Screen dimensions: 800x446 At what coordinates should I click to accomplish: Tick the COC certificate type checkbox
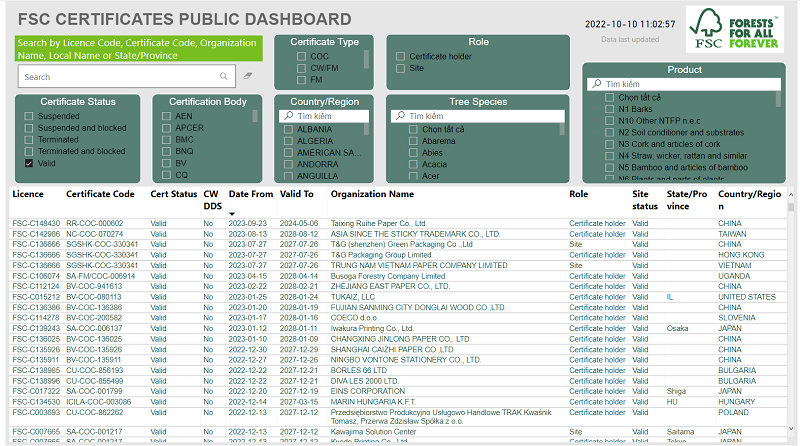click(x=299, y=57)
